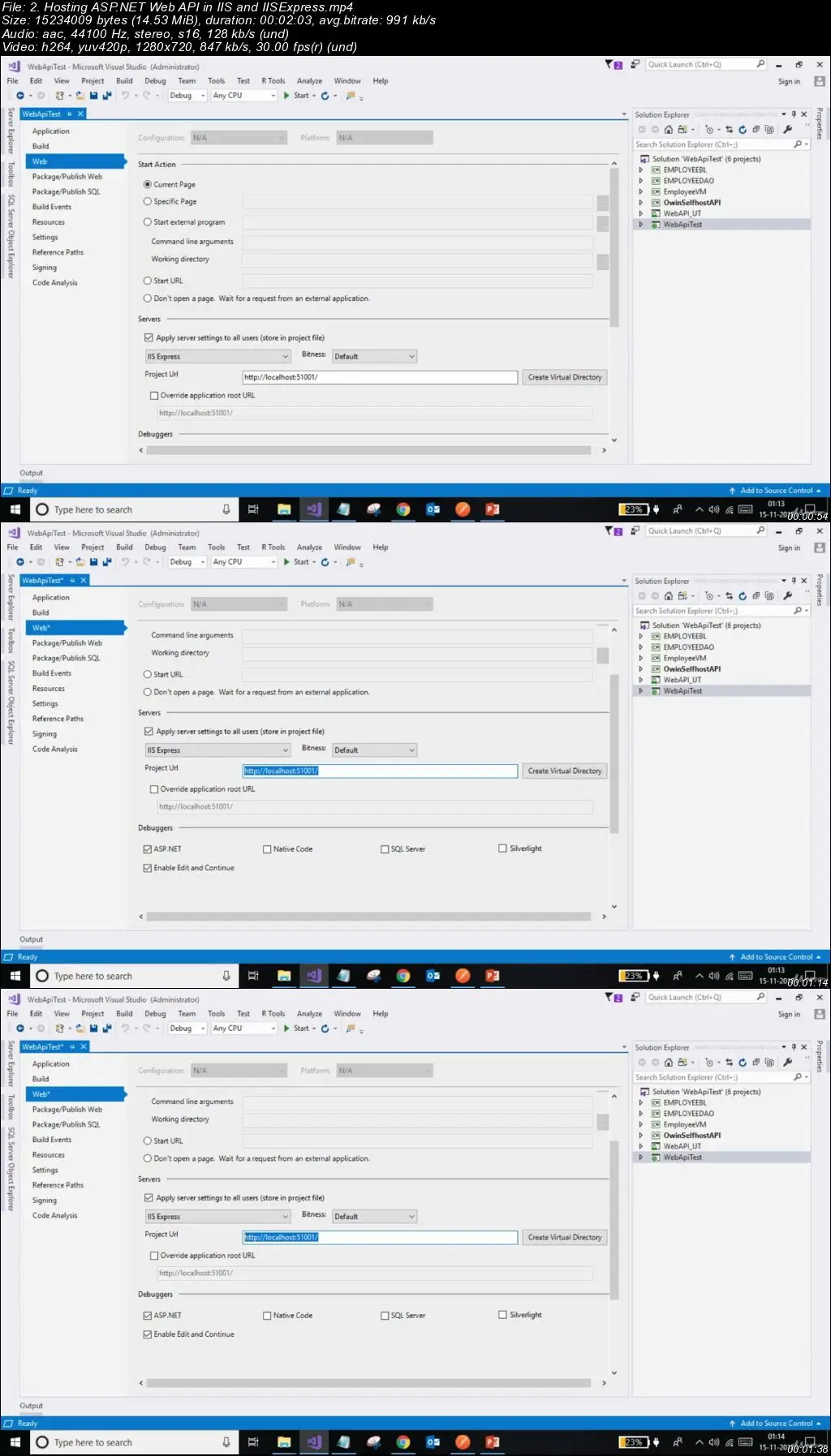Click Undo icon in top frame toolbar
Screen dimensions: 831x1456
tap(125, 96)
